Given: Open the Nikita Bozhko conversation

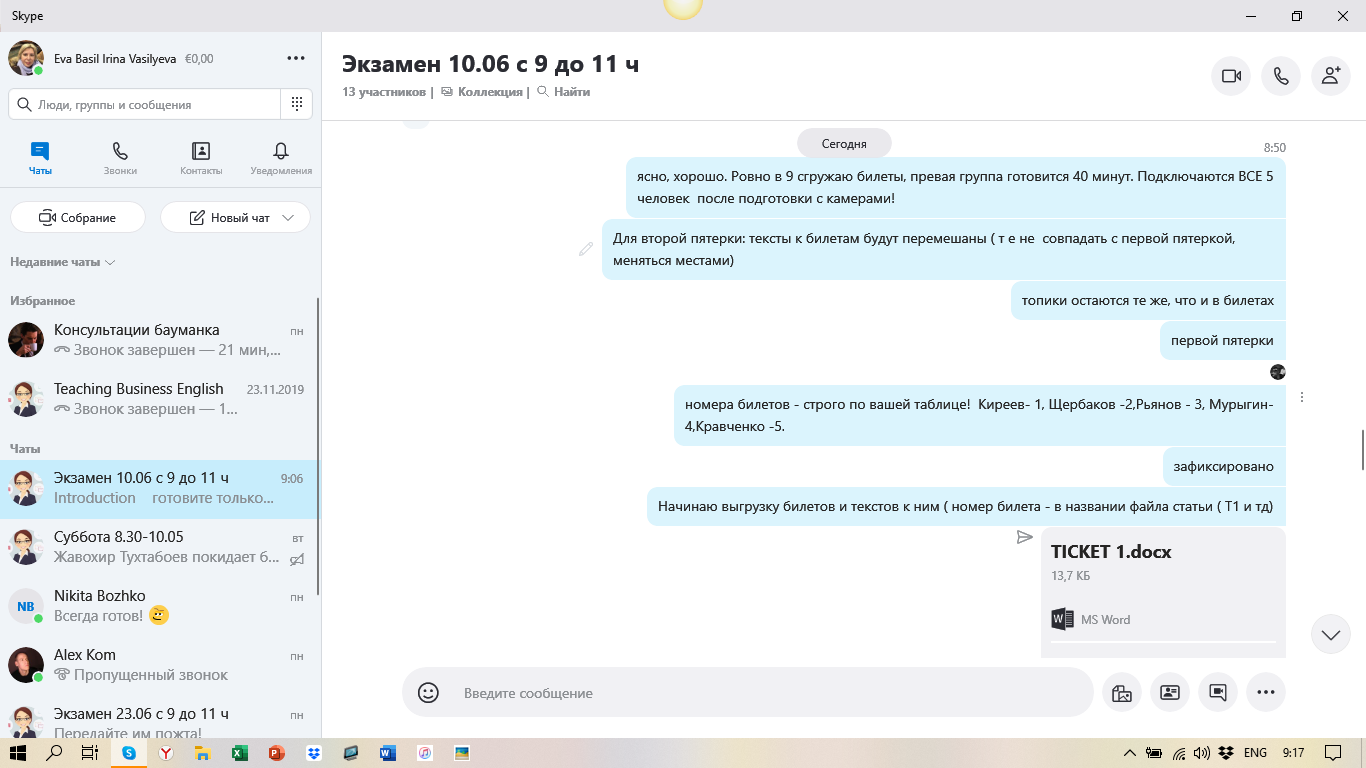Looking at the screenshot, I should click(x=160, y=606).
